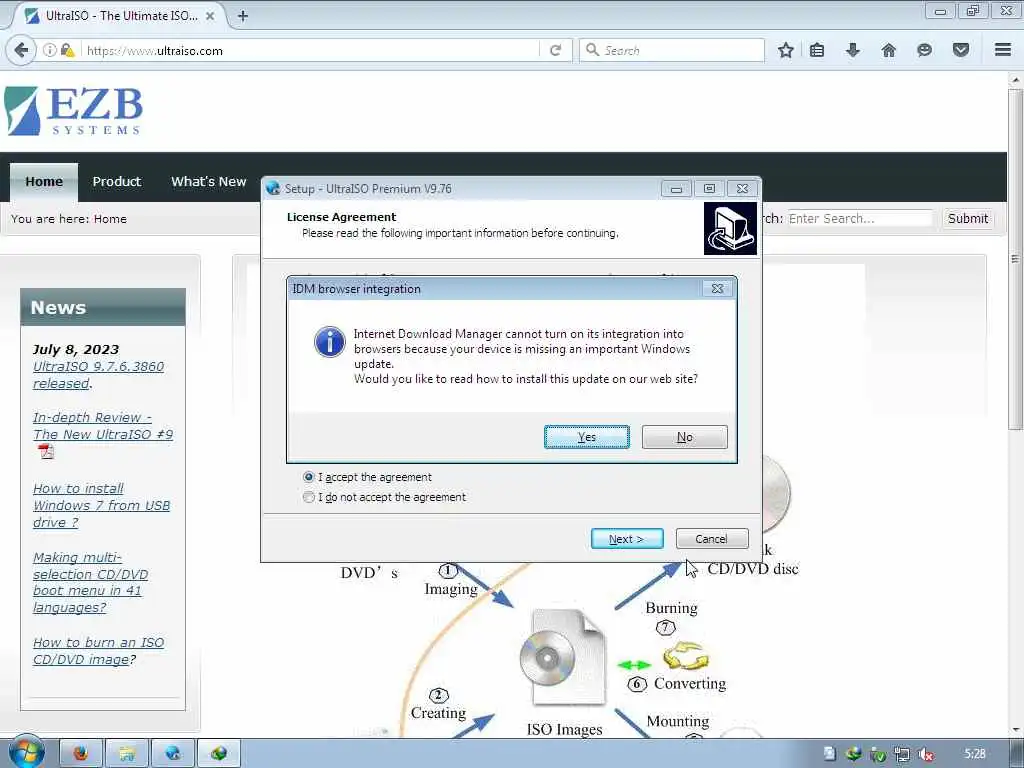Click scrollbar down arrow of the page
The image size is (1024, 768).
[x=1015, y=730]
